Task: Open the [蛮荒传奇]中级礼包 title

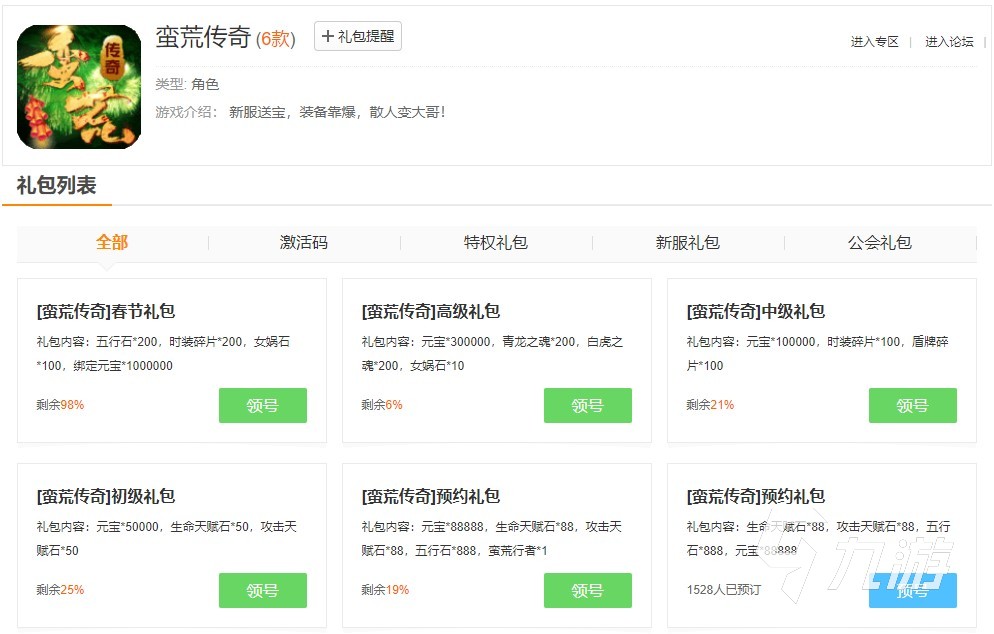Action: [x=756, y=311]
